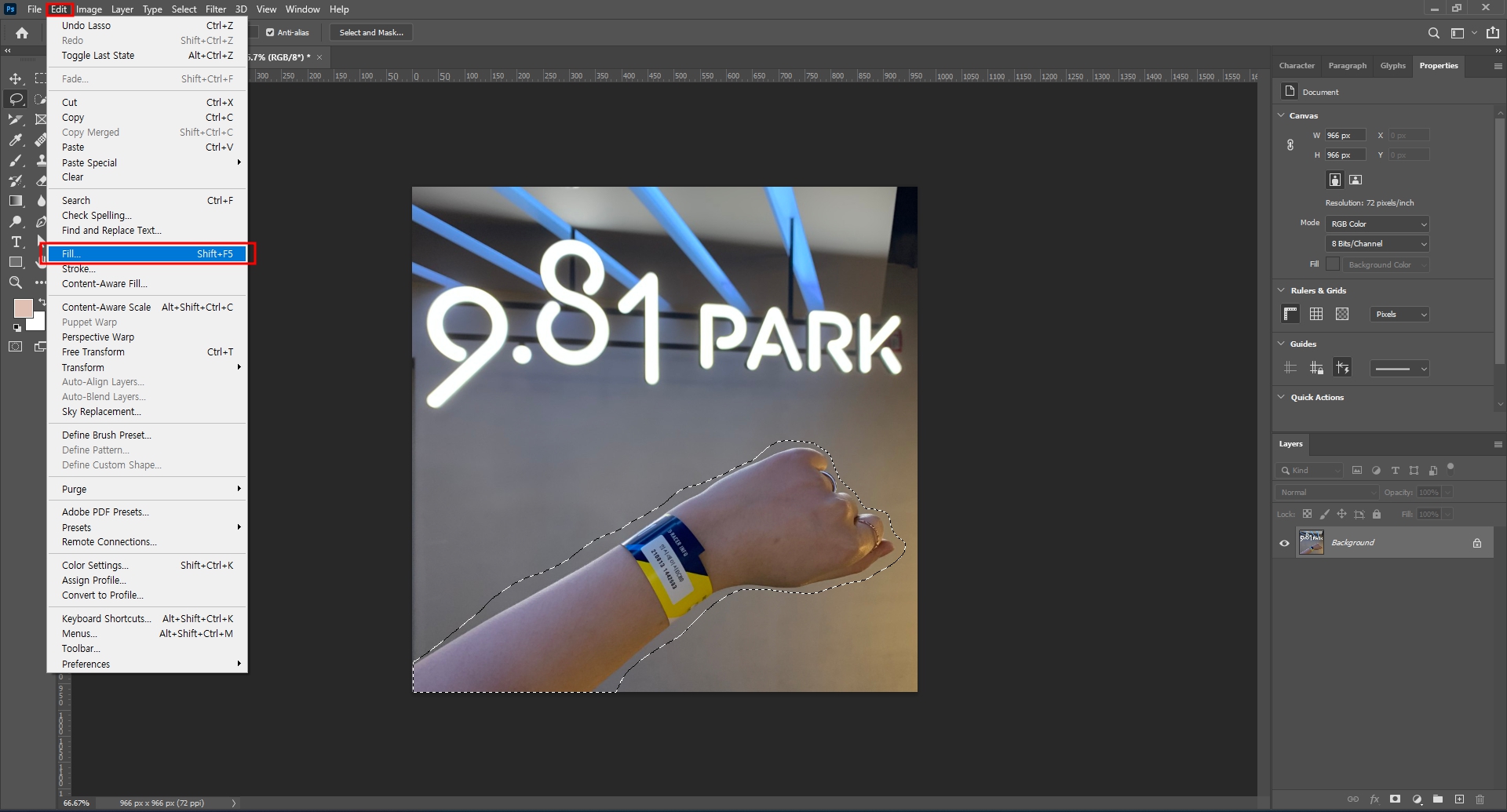
Task: Click the foreground color swatch
Action: pyautogui.click(x=23, y=308)
